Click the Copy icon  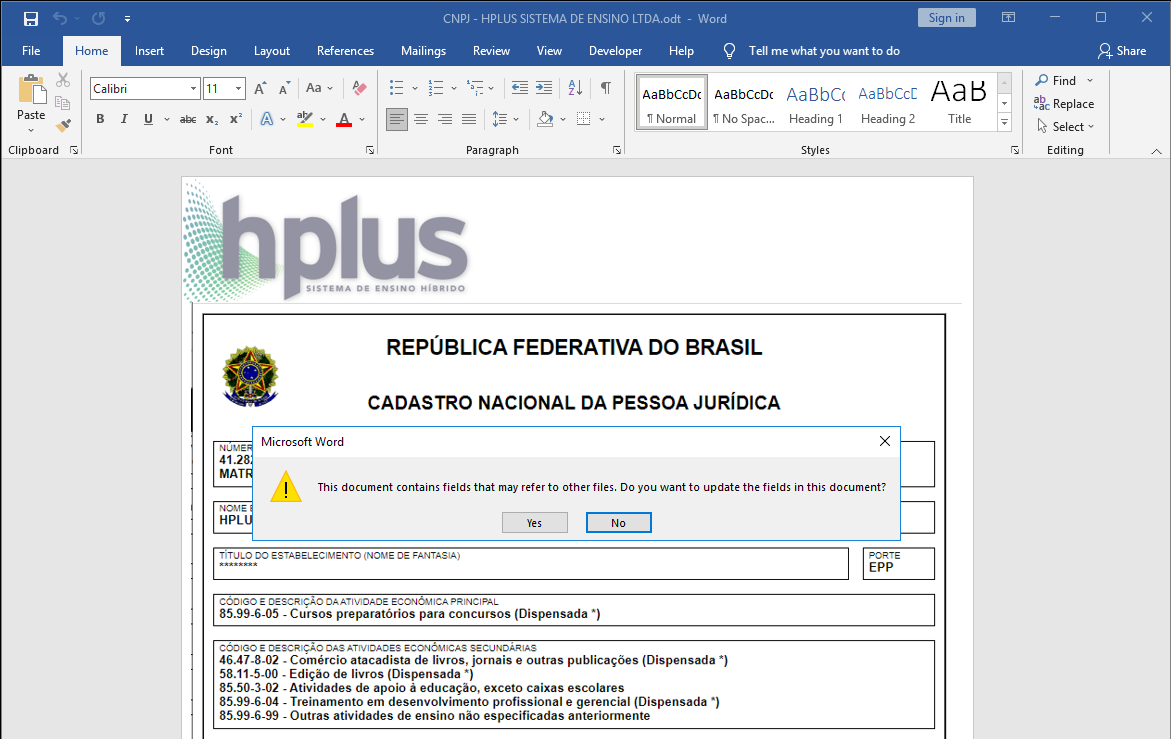coord(63,103)
